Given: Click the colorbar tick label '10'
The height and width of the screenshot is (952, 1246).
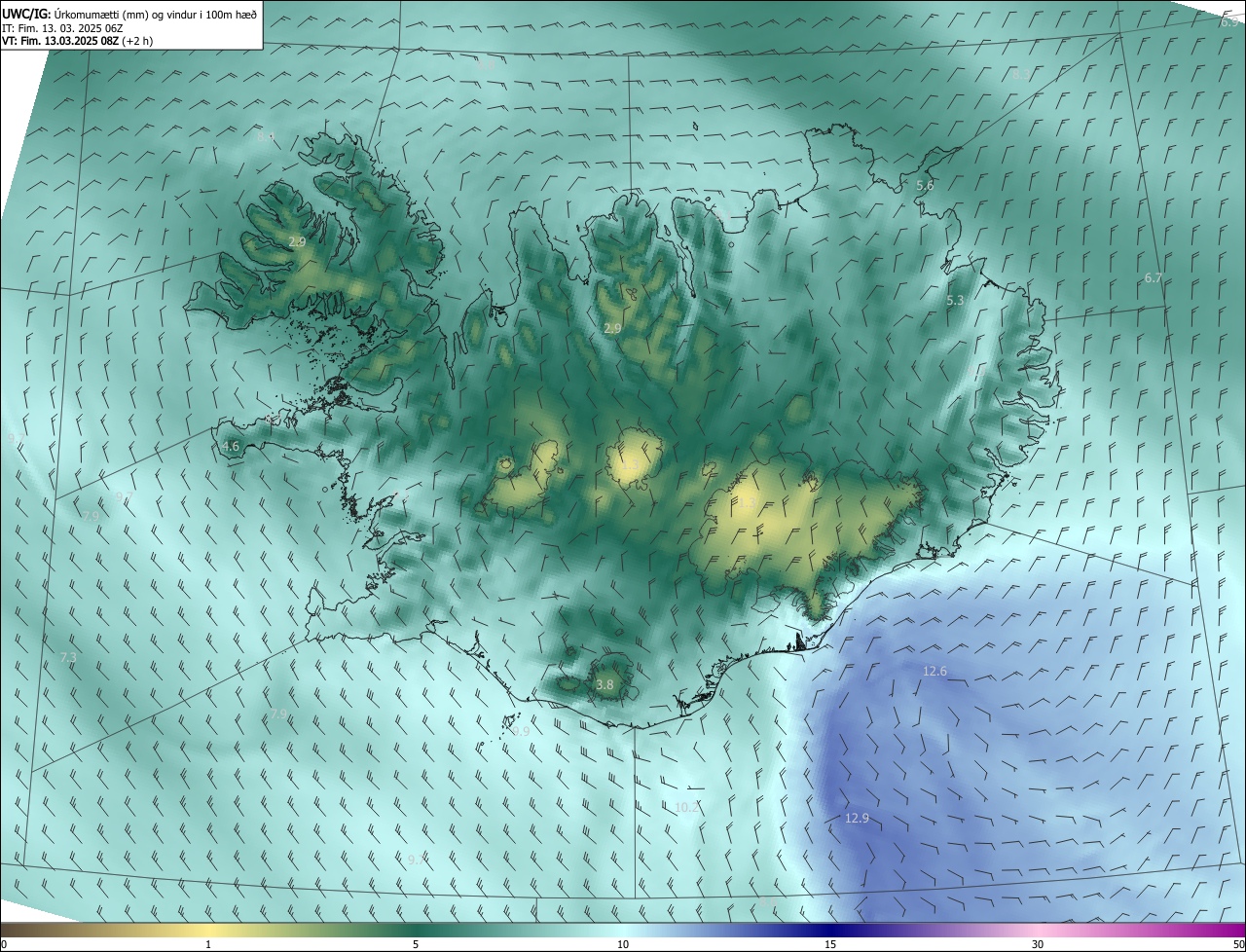Looking at the screenshot, I should (623, 944).
